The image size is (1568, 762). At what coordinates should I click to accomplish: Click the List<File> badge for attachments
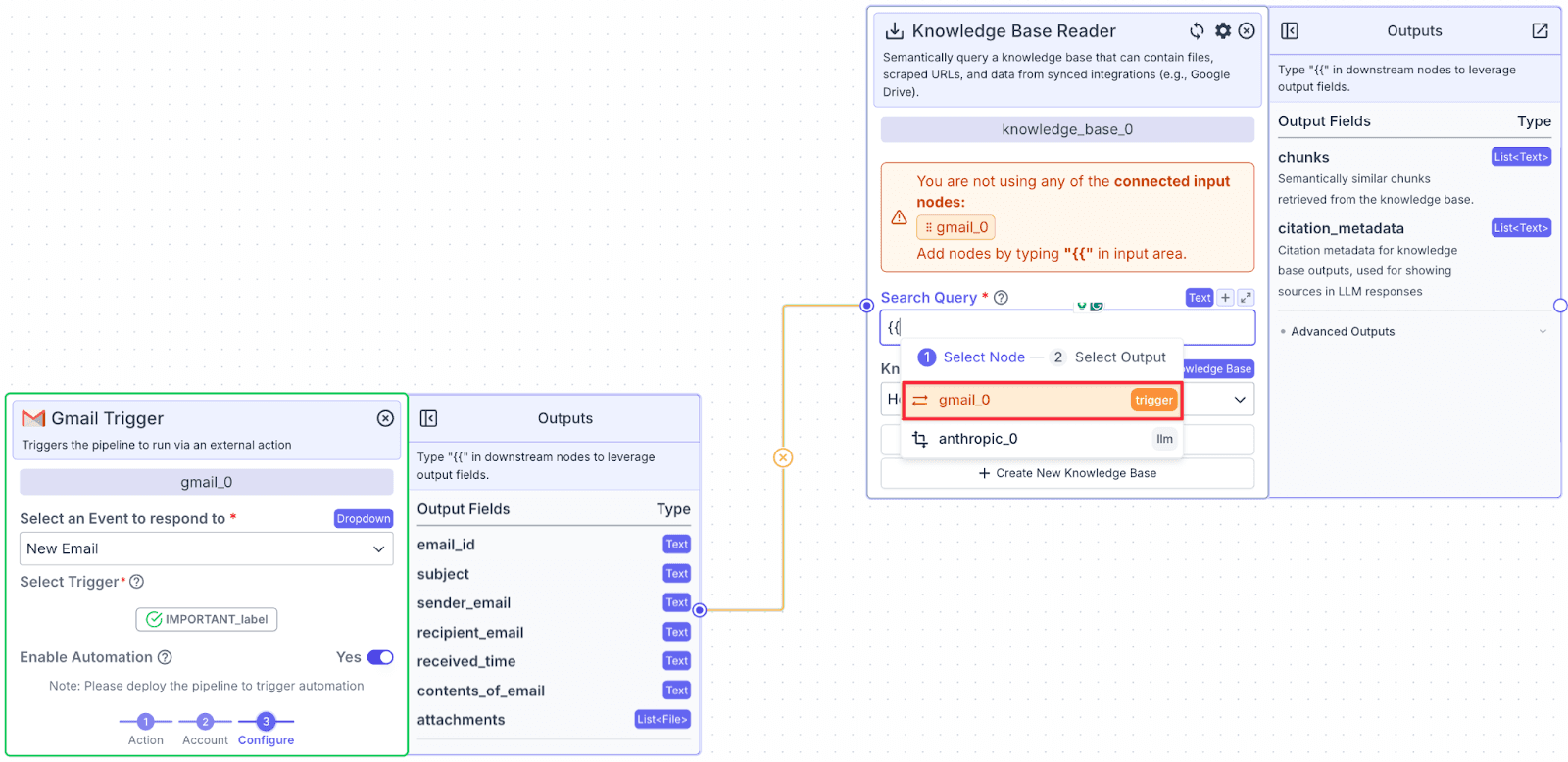click(662, 719)
